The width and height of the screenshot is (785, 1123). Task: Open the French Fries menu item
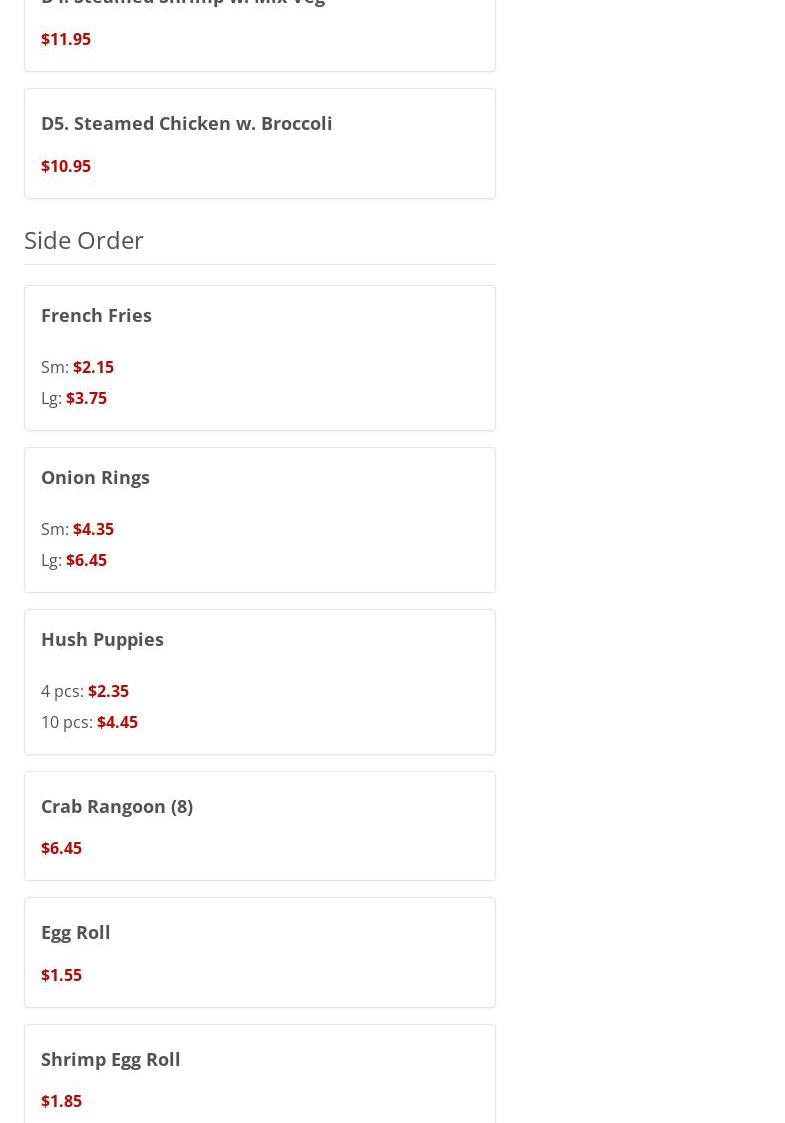point(96,315)
